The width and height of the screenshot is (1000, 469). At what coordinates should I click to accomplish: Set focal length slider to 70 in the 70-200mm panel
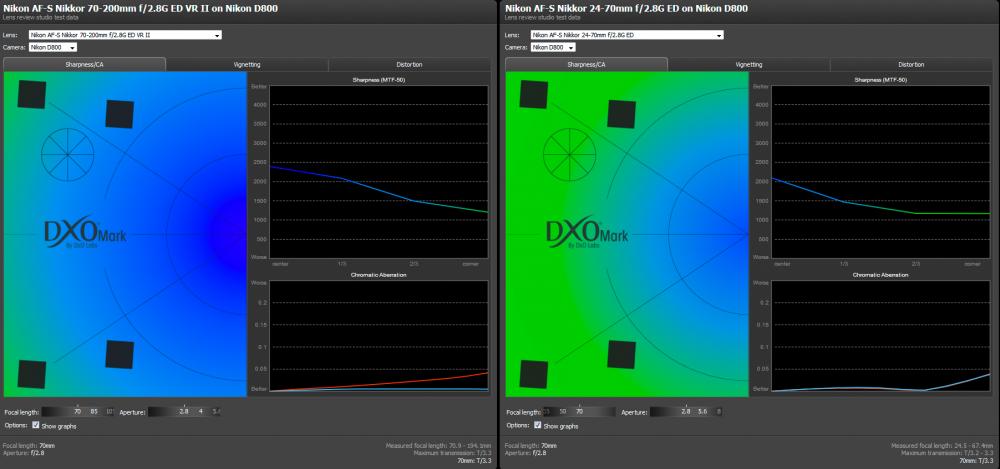click(77, 412)
